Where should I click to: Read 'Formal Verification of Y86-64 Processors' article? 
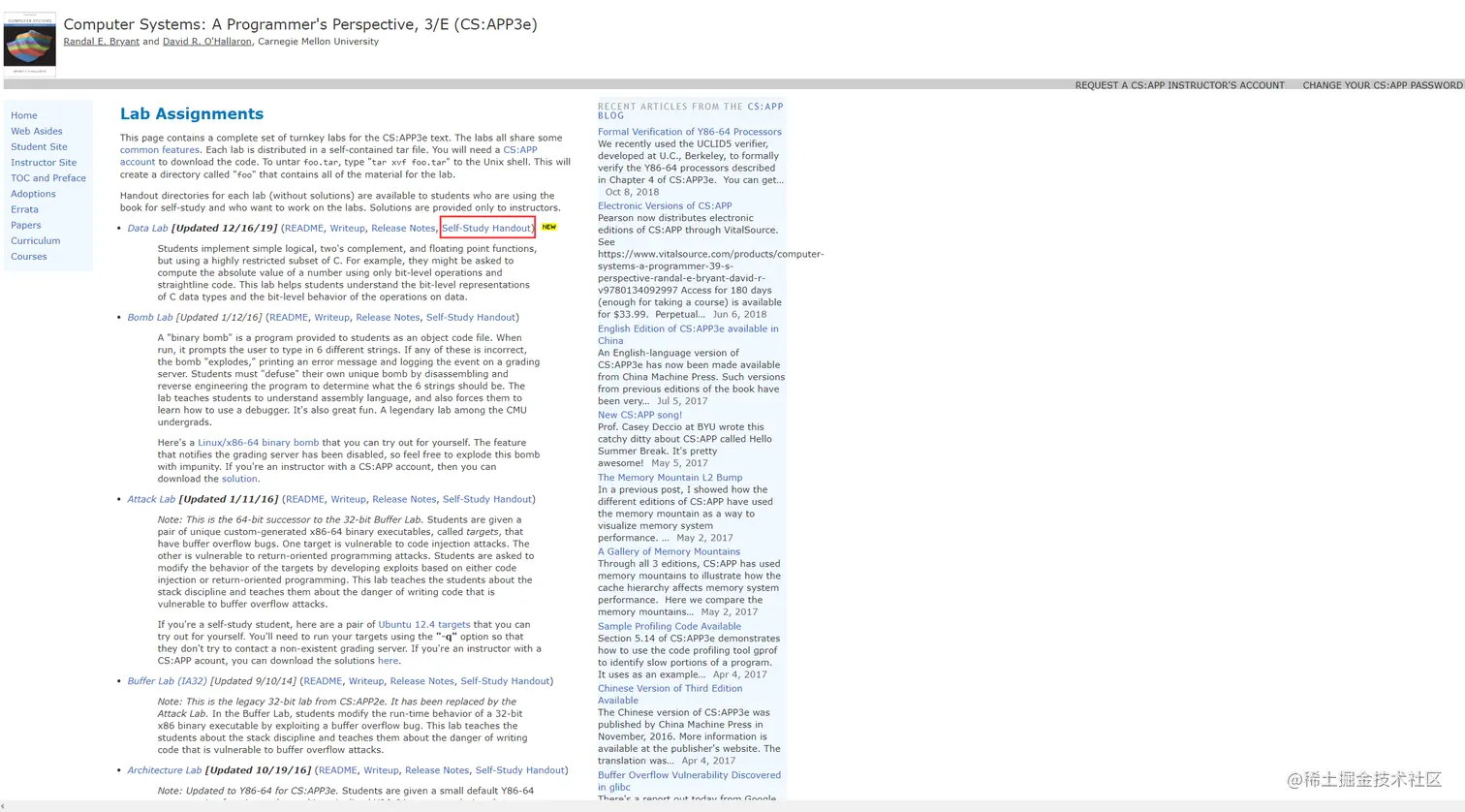[x=690, y=132]
